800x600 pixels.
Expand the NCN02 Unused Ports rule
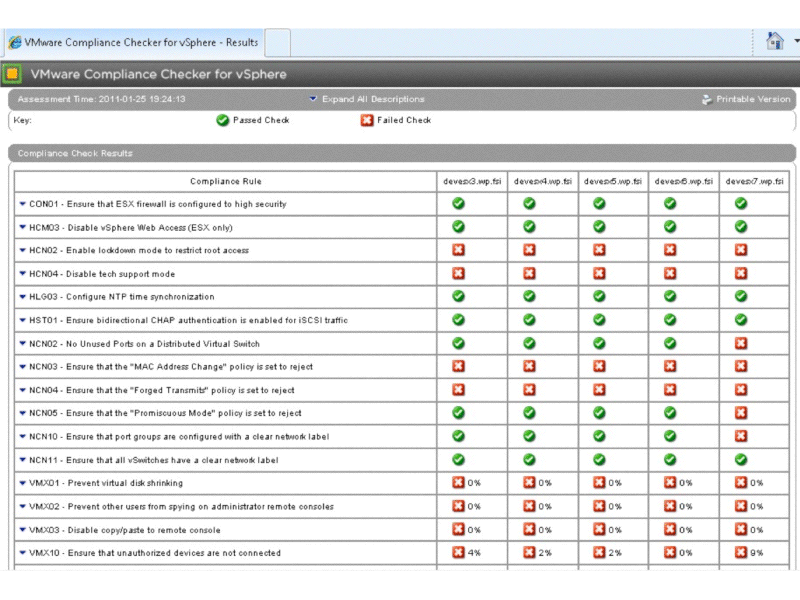pos(22,343)
